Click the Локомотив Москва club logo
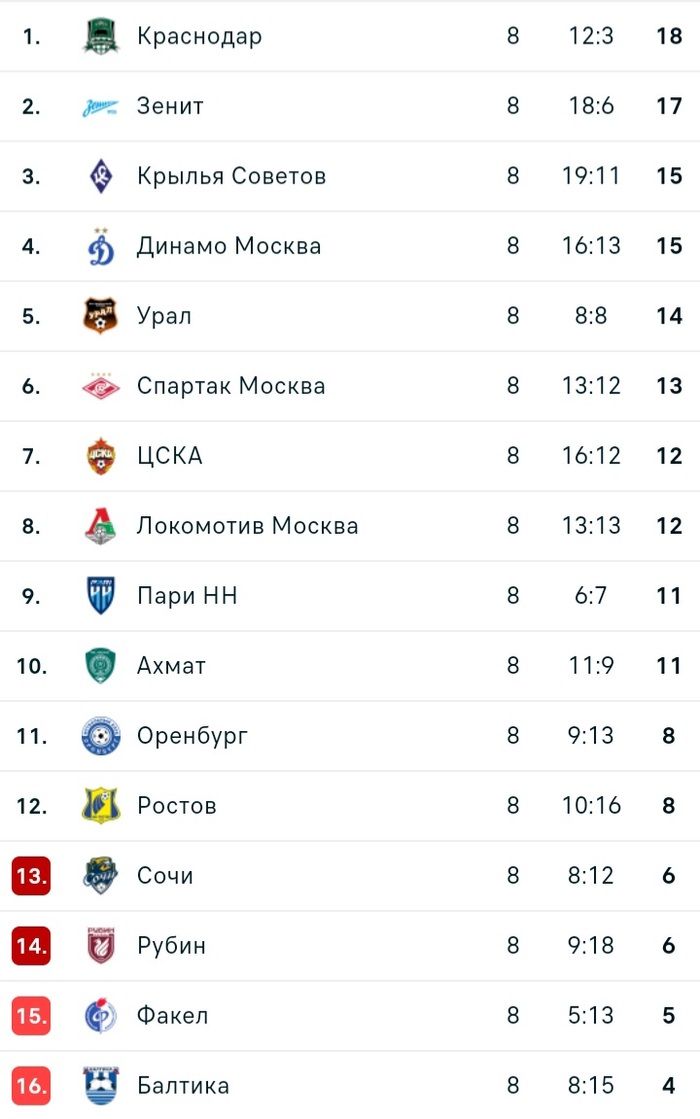The height and width of the screenshot is (1119, 700). [100, 526]
